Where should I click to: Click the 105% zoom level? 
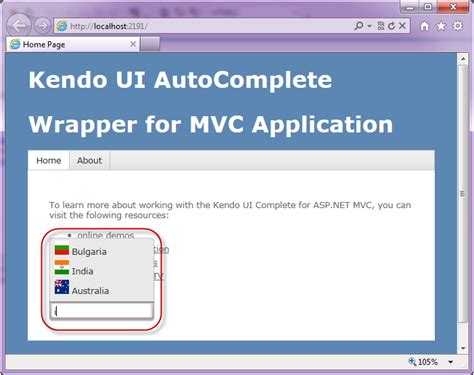coord(428,362)
